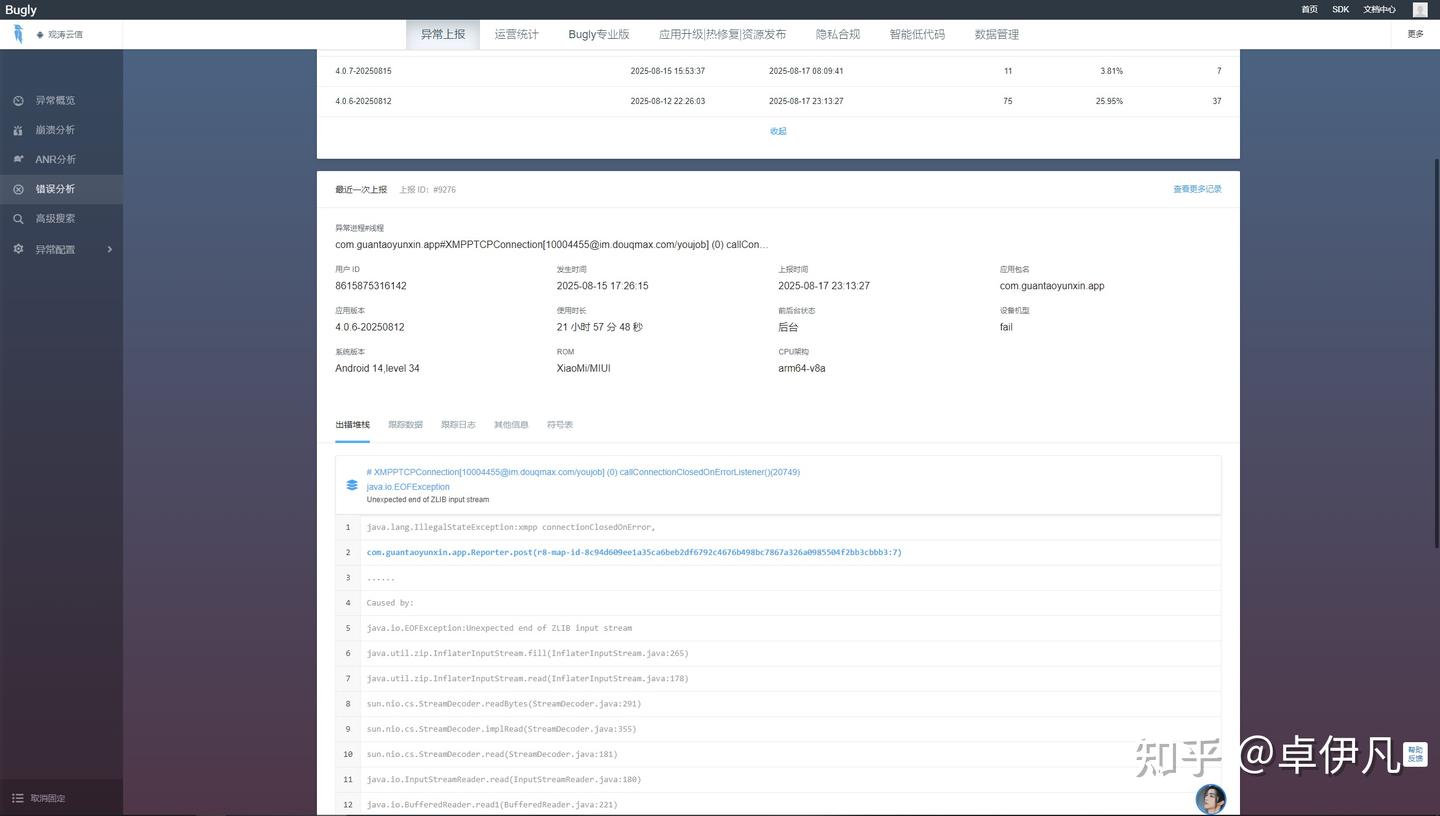
Task: Expand the 异常配置 submenu chevron
Action: point(110,249)
